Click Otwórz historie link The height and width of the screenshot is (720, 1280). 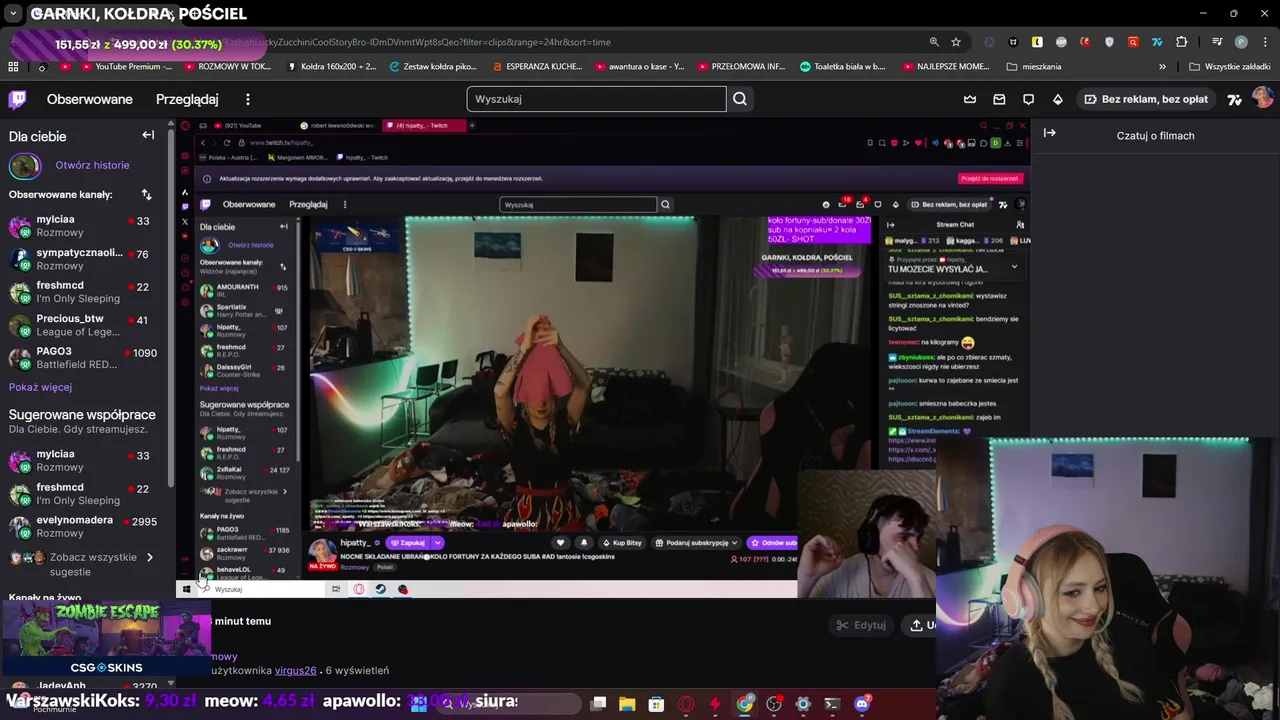tap(92, 165)
